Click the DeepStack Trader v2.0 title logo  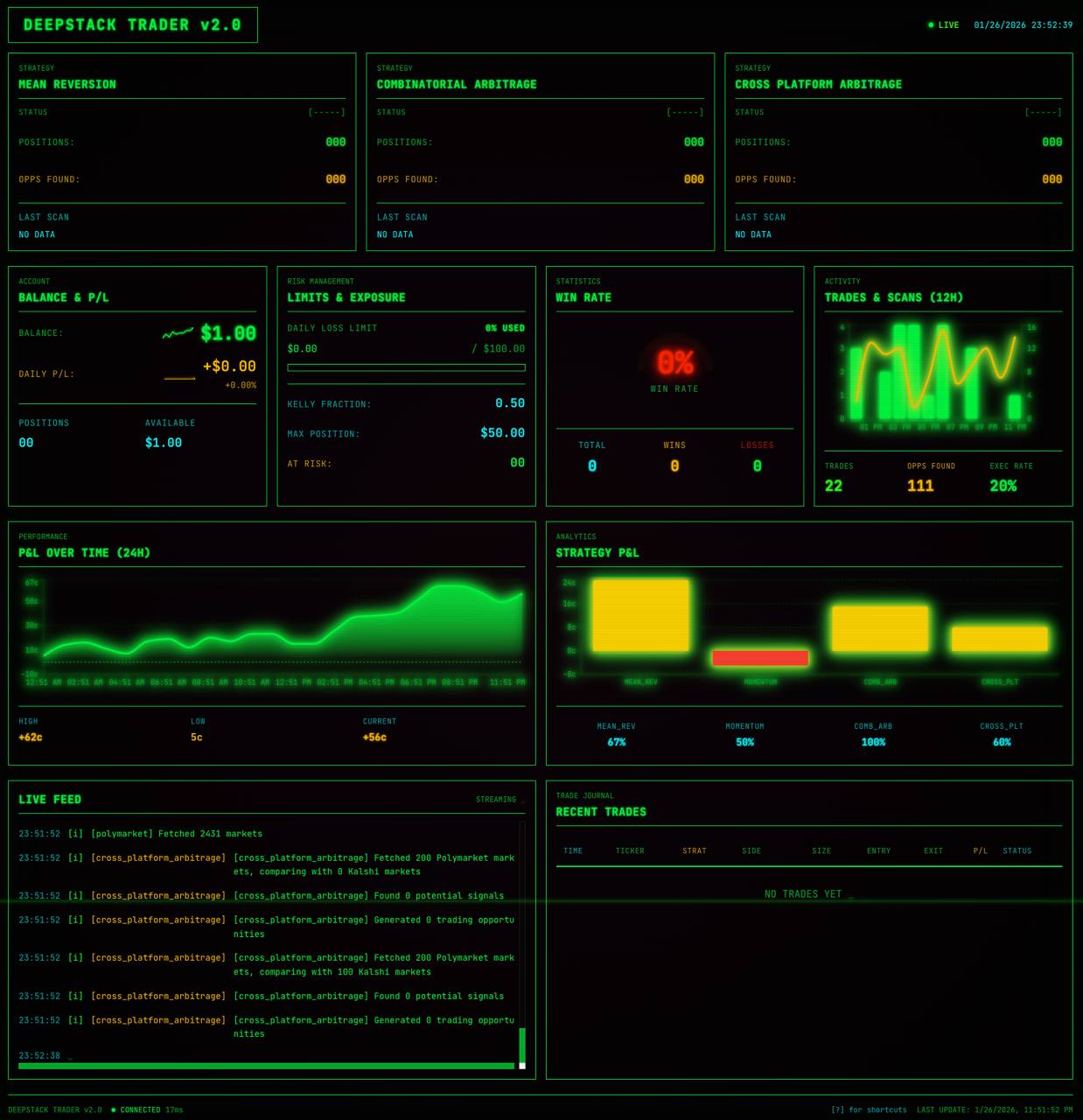pos(132,25)
